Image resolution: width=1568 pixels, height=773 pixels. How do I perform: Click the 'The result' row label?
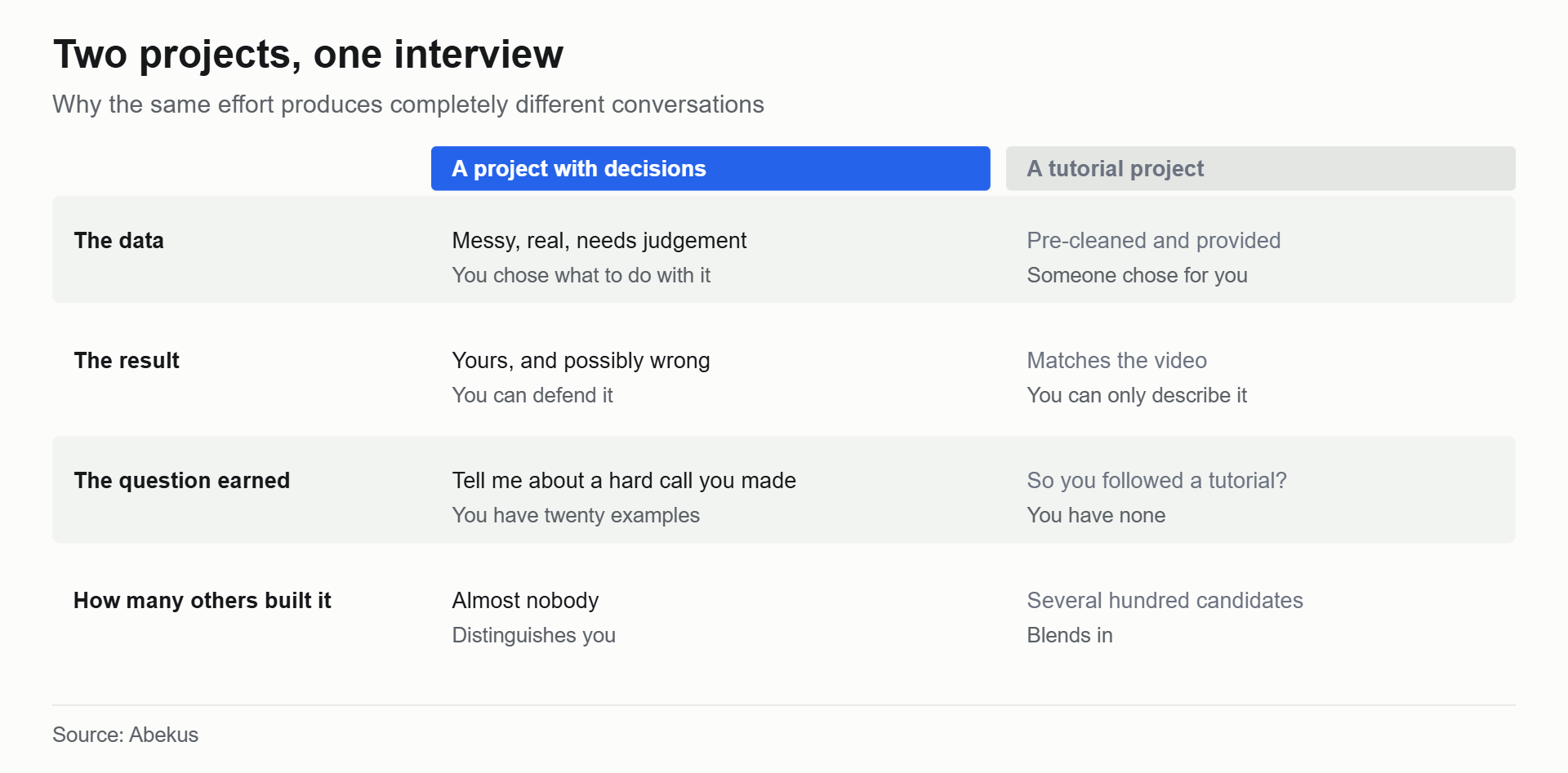[x=127, y=361]
